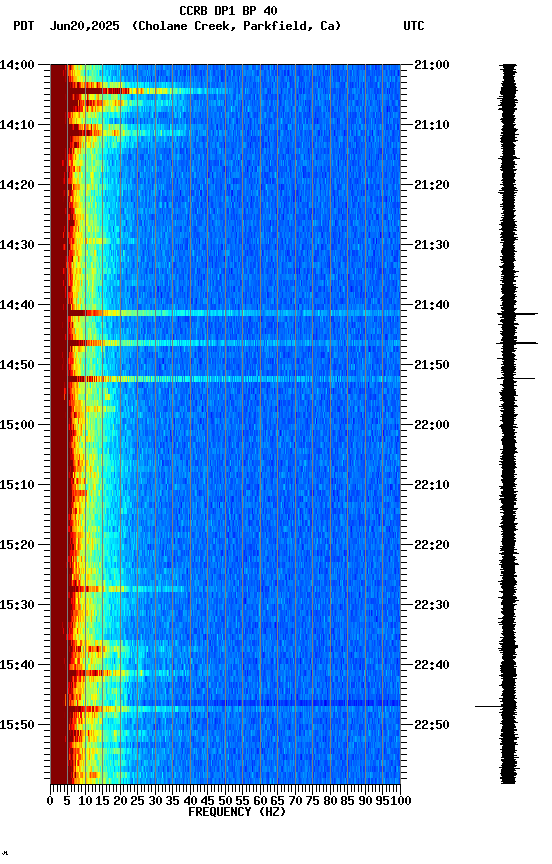Click the 15:00 PDT time label
This screenshot has width=552, height=864.
click(x=17, y=425)
